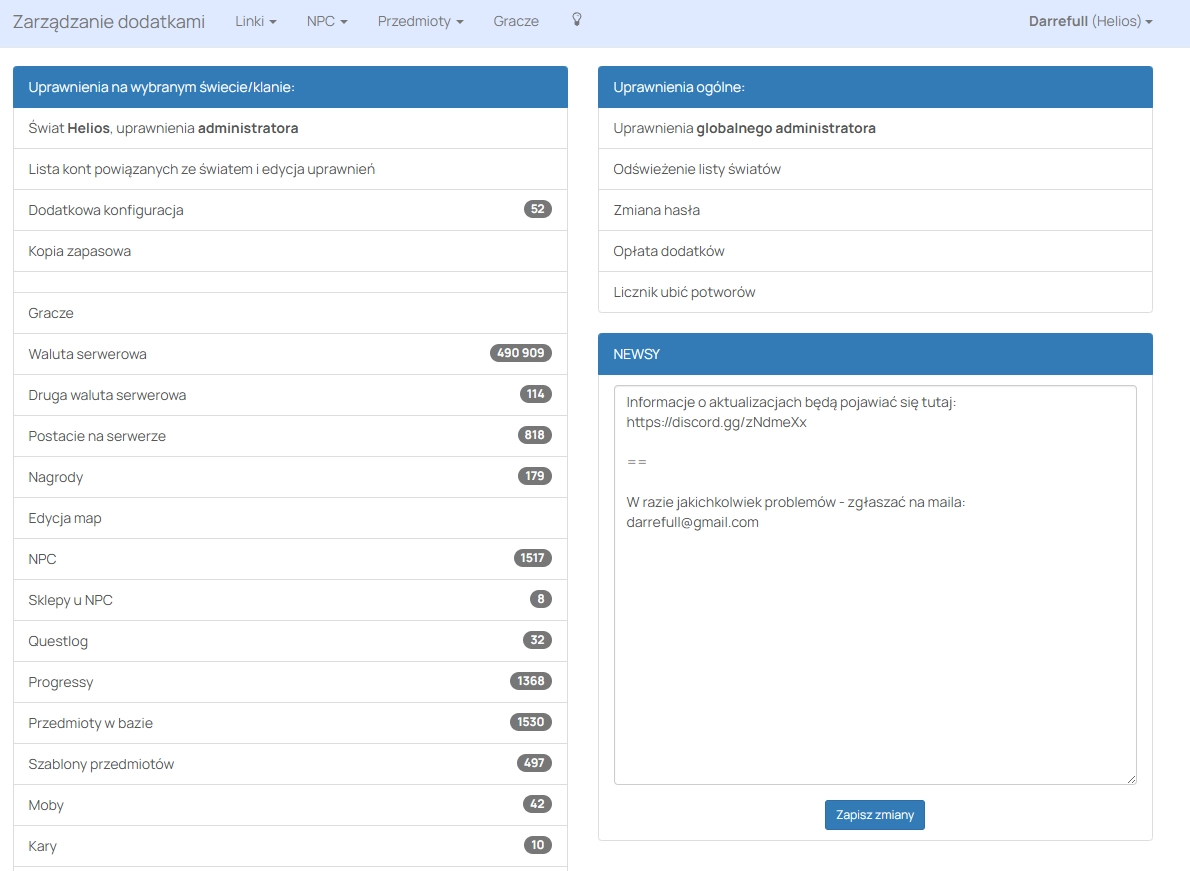Click the 1530 badge for Przedmioty w bazie
This screenshot has height=871, width=1190.
click(x=530, y=722)
